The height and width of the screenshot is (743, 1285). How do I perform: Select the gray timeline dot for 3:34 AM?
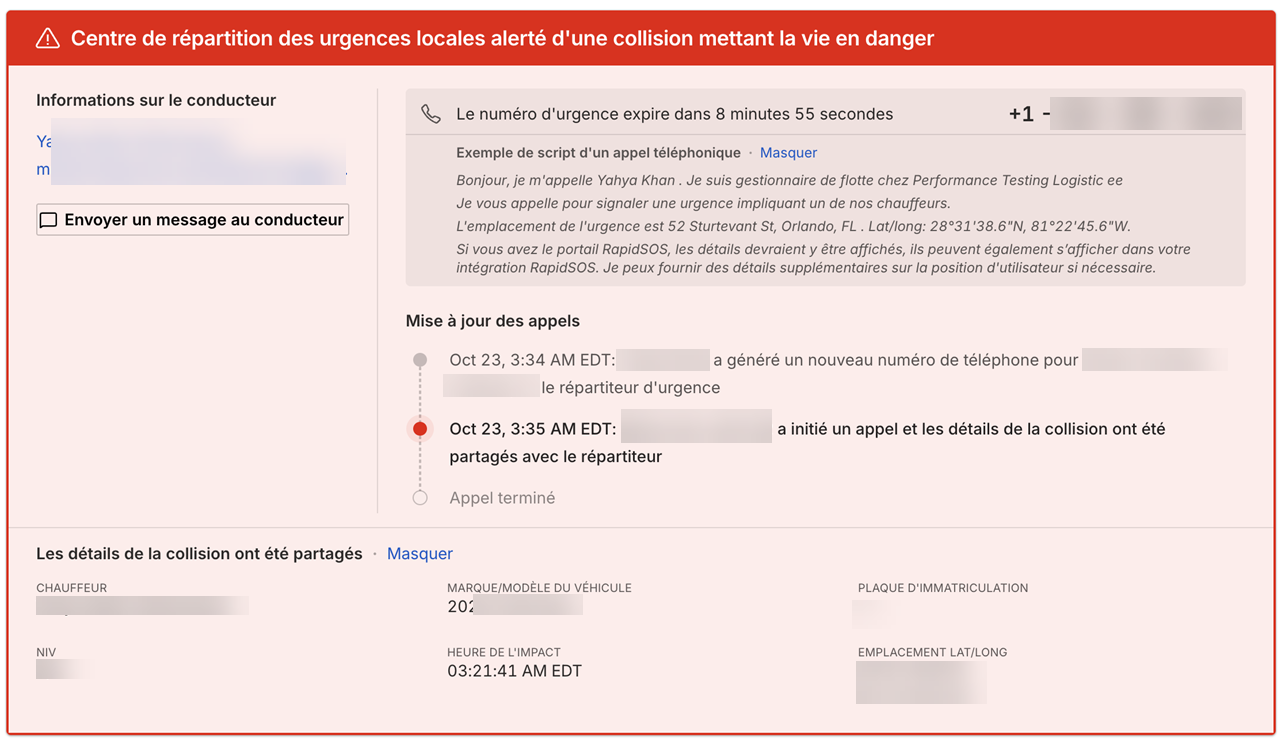pyautogui.click(x=420, y=360)
